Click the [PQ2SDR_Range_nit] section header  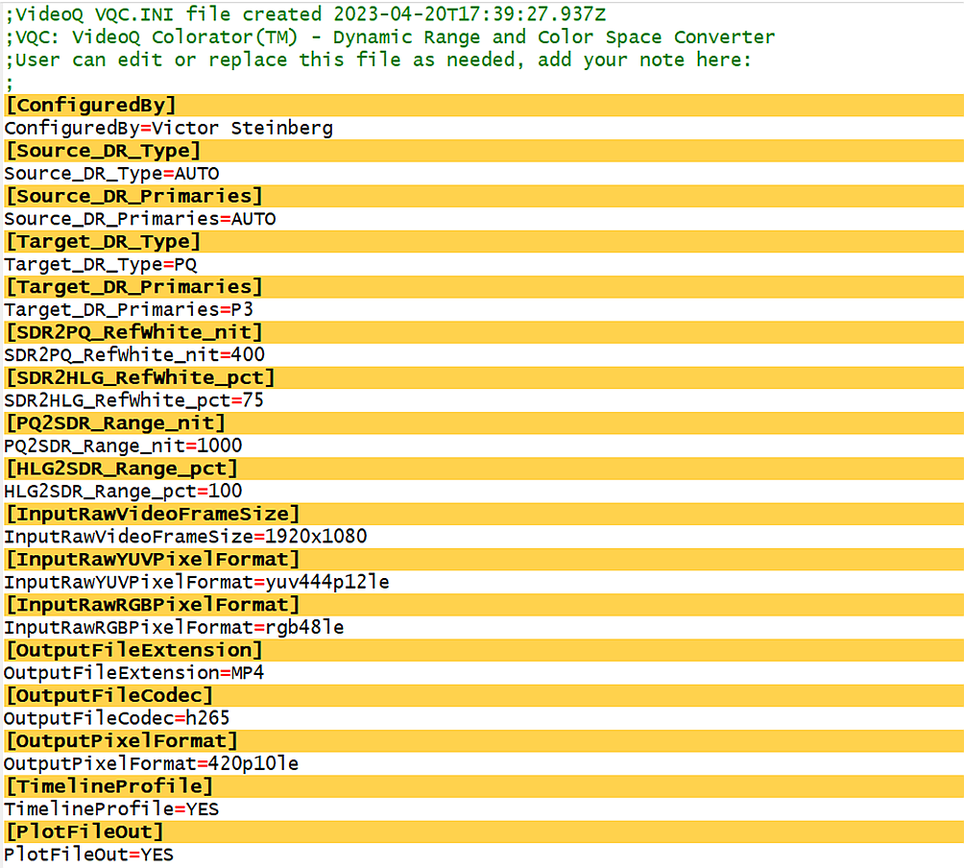point(116,423)
